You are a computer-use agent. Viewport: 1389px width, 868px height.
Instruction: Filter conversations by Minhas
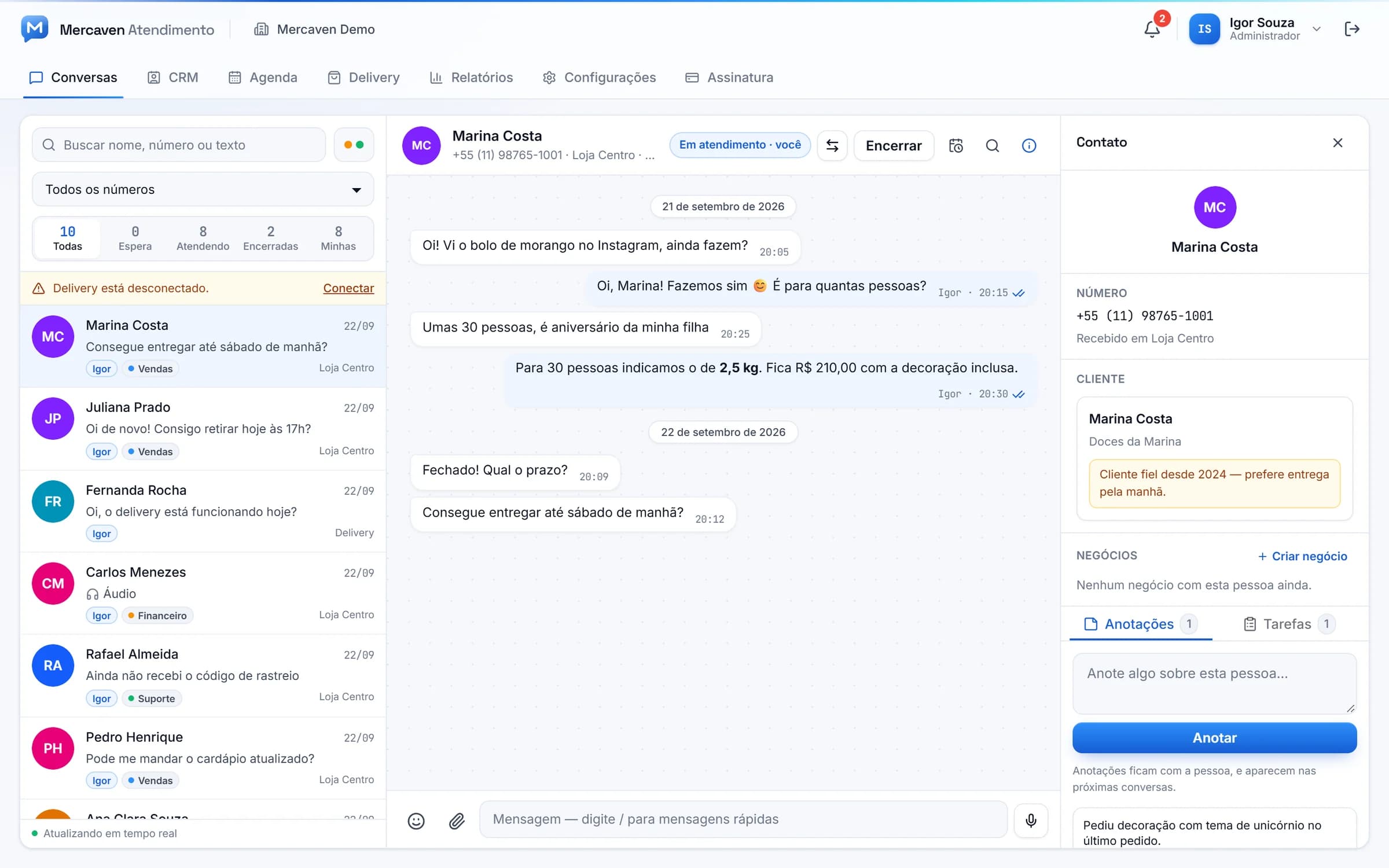point(338,238)
